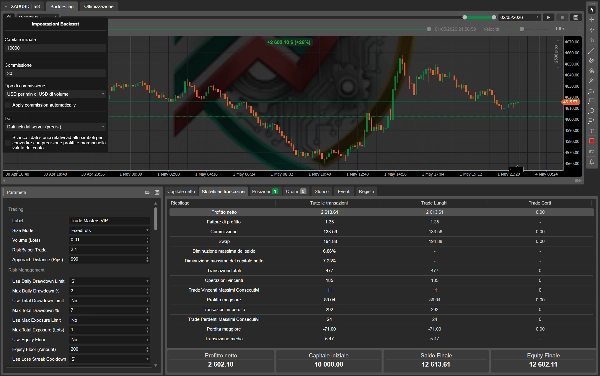Click the tool icon directly above the T text tool

coord(592,120)
